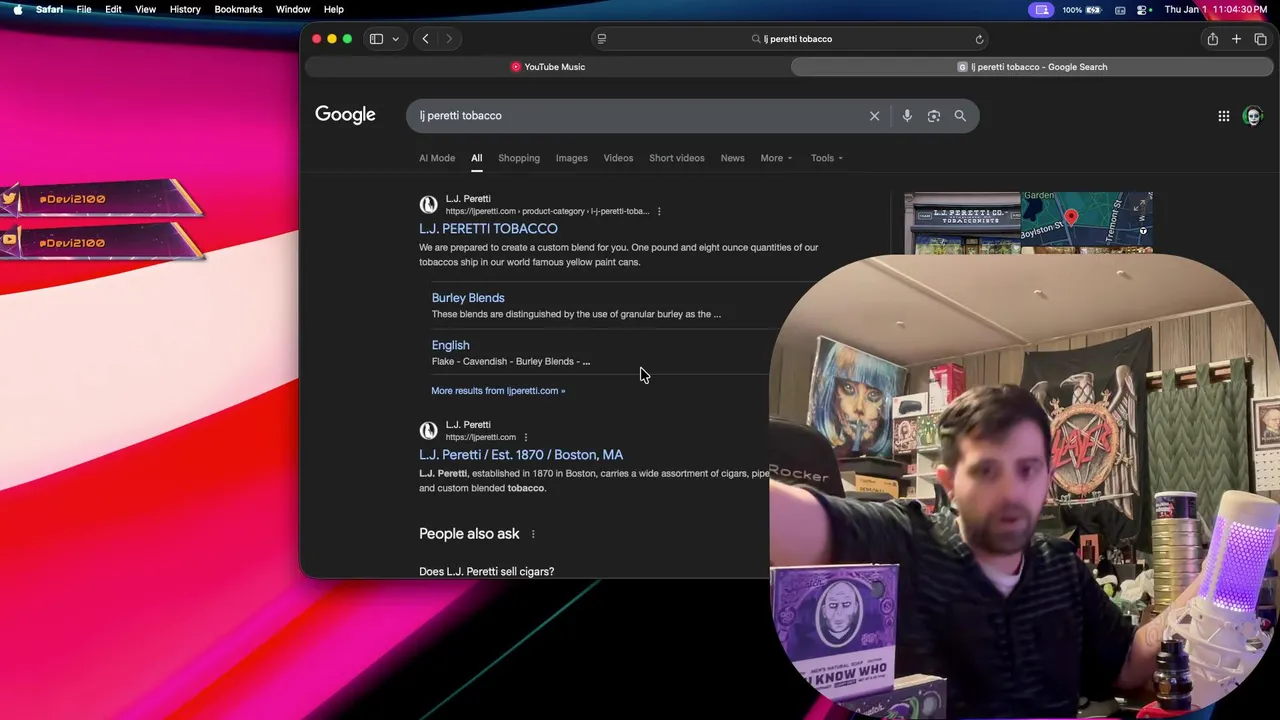Image resolution: width=1280 pixels, height=720 pixels.
Task: Open English sitelink
Action: (451, 345)
